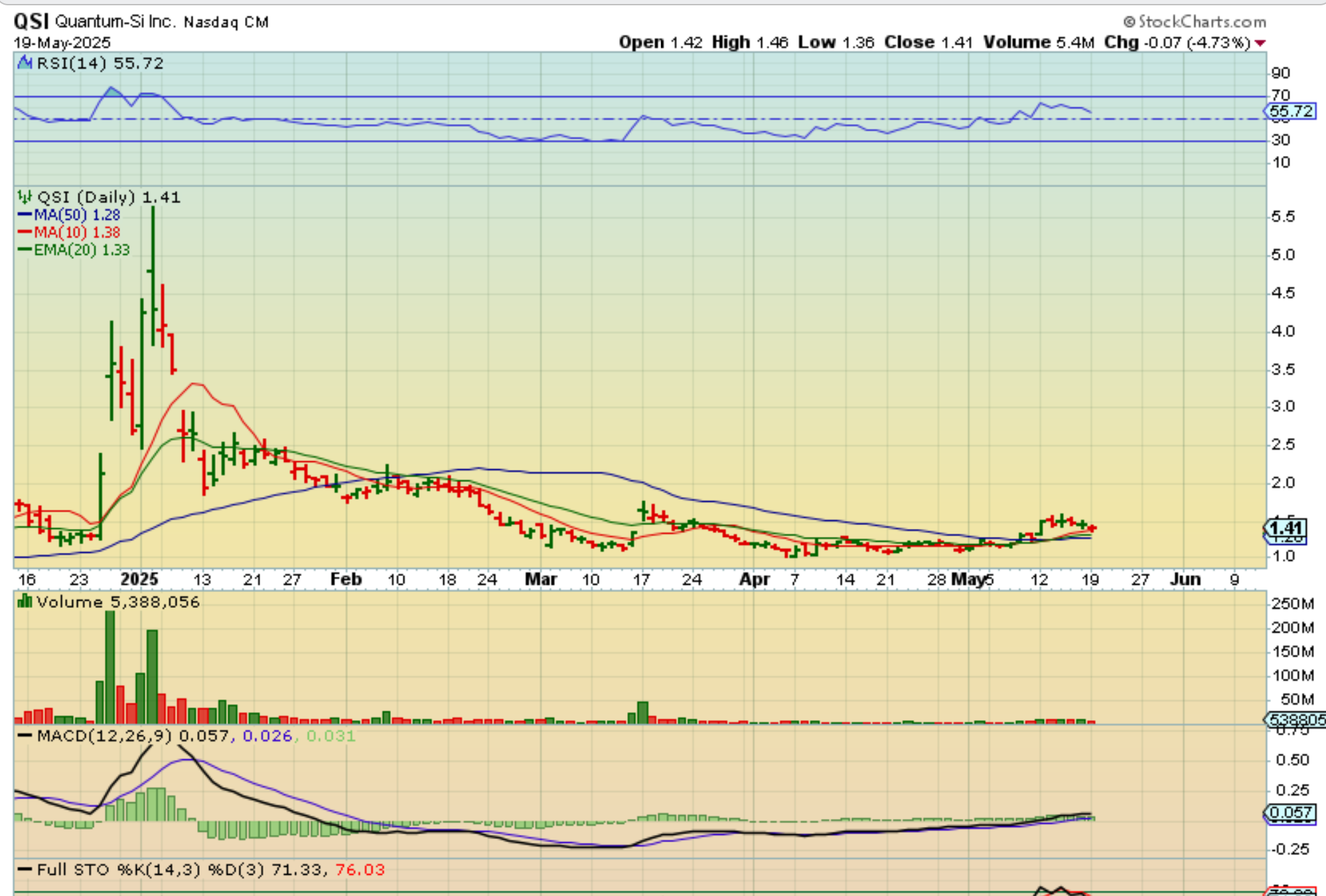Click the 2025 label on date axis
The width and height of the screenshot is (1326, 896).
[139, 579]
